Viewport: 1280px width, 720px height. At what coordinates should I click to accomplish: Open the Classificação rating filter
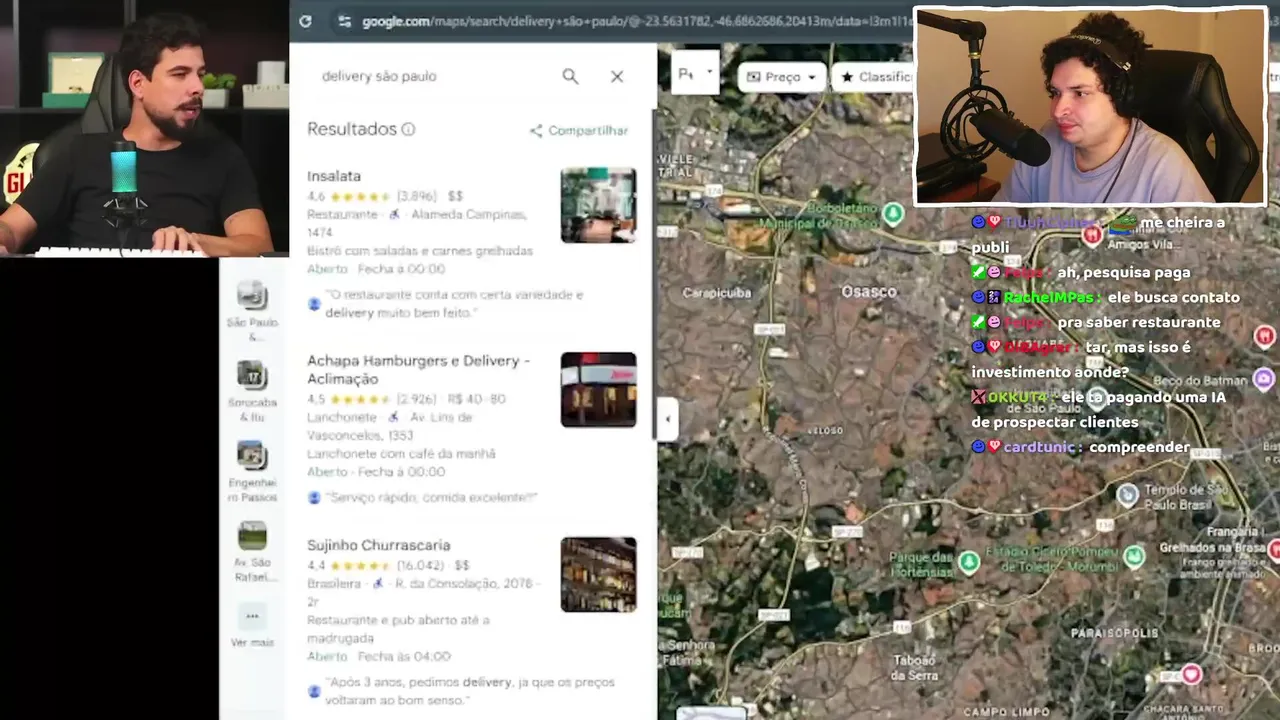[874, 77]
